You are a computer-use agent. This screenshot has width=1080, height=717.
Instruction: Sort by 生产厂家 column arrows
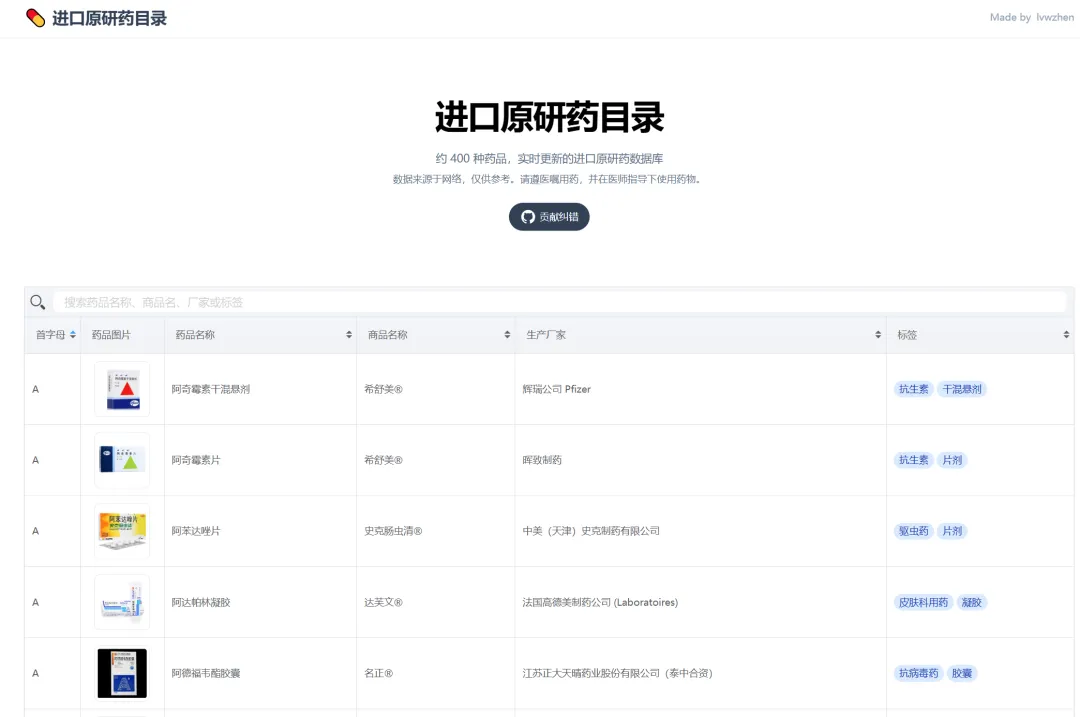click(x=878, y=335)
